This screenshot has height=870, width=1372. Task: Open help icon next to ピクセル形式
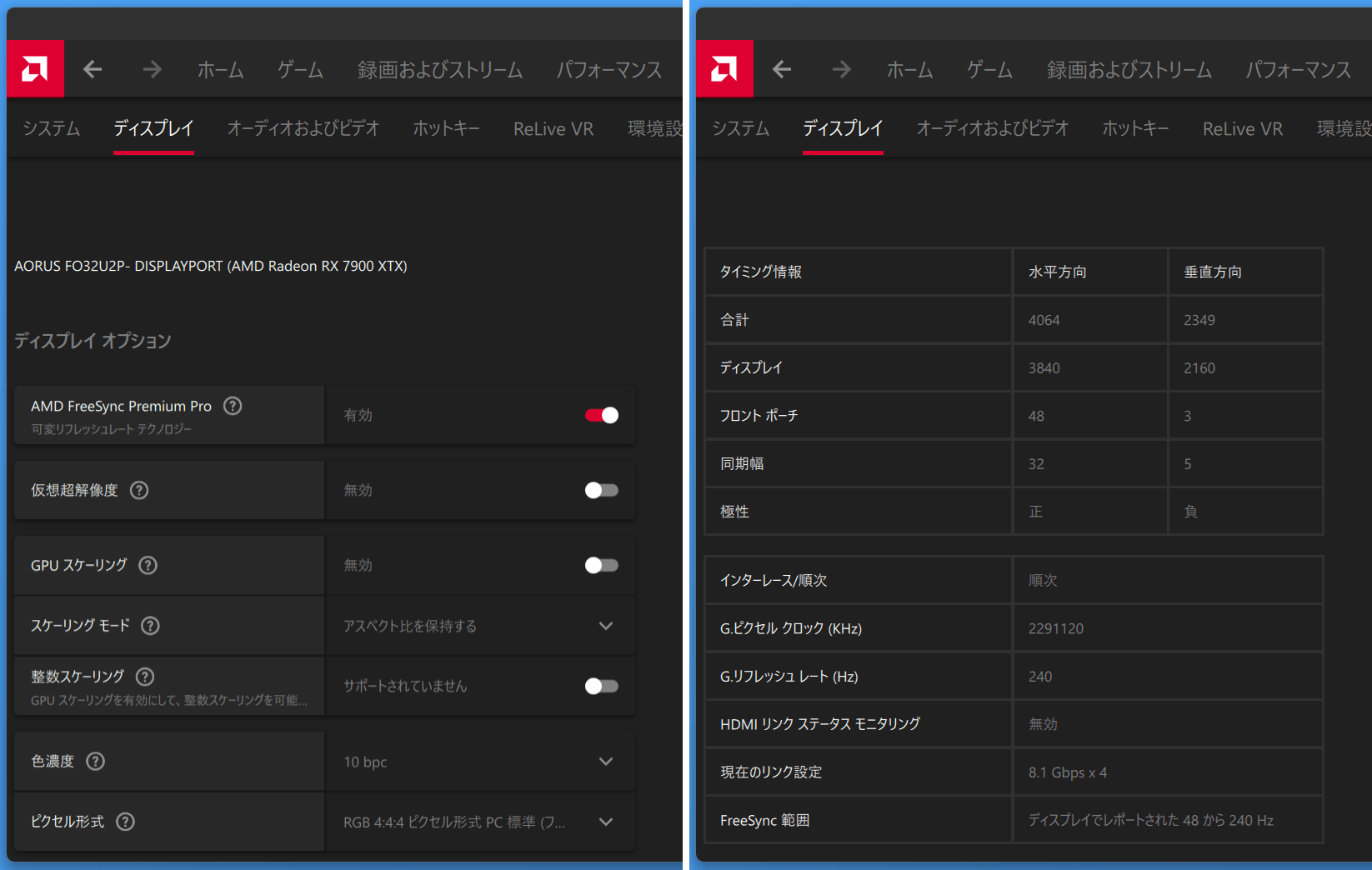(125, 822)
